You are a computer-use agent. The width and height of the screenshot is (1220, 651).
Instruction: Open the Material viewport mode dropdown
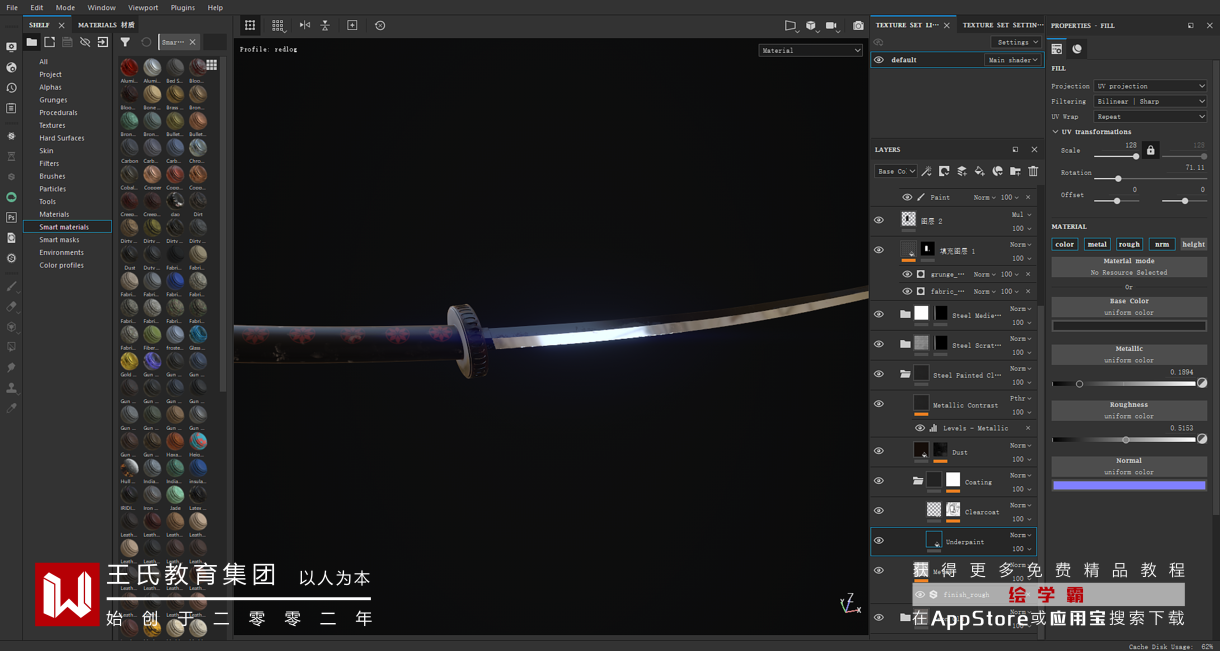810,50
